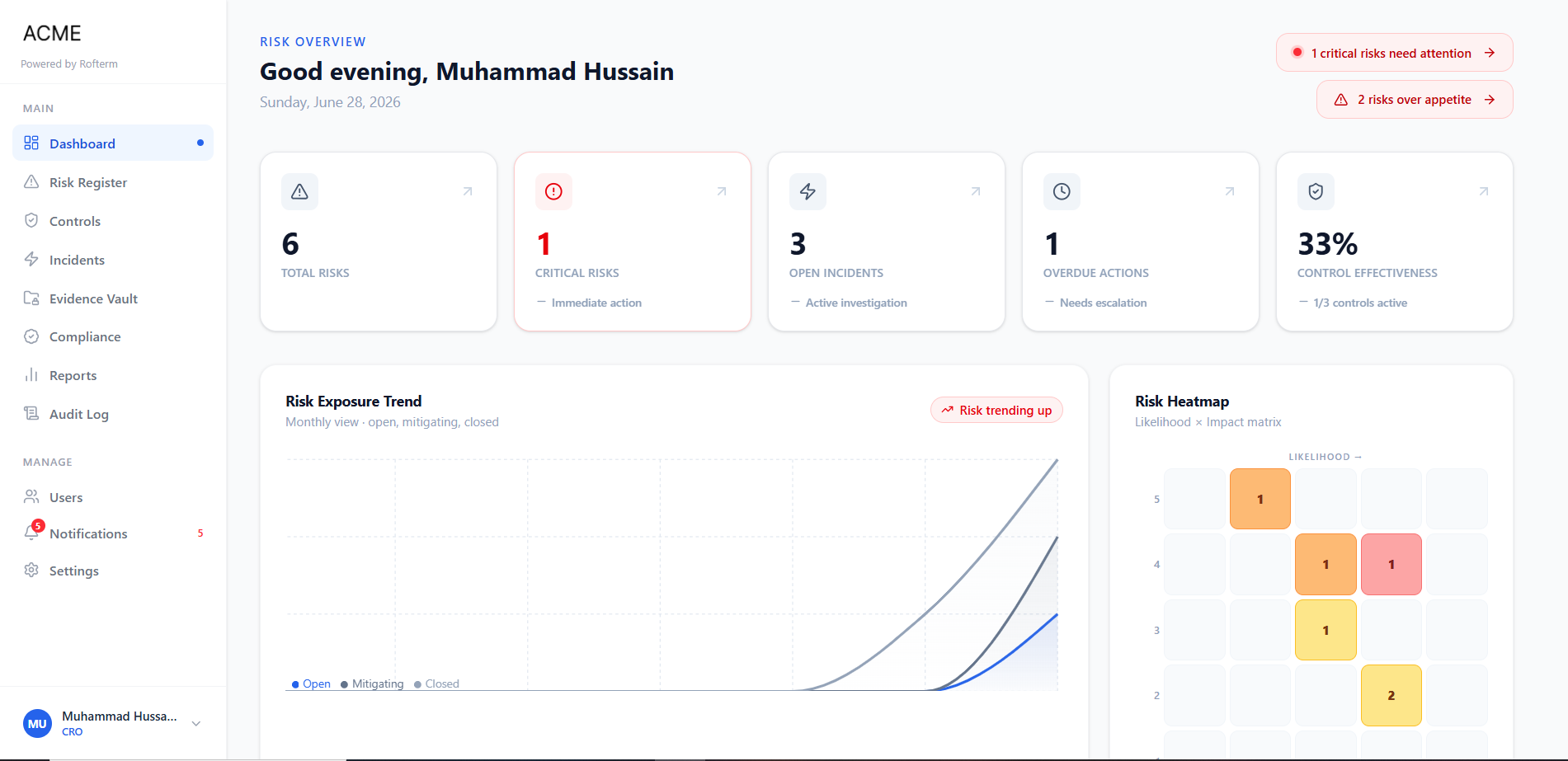This screenshot has height=761, width=1568.
Task: Select the red heatmap cell in row 4
Action: pyautogui.click(x=1391, y=565)
